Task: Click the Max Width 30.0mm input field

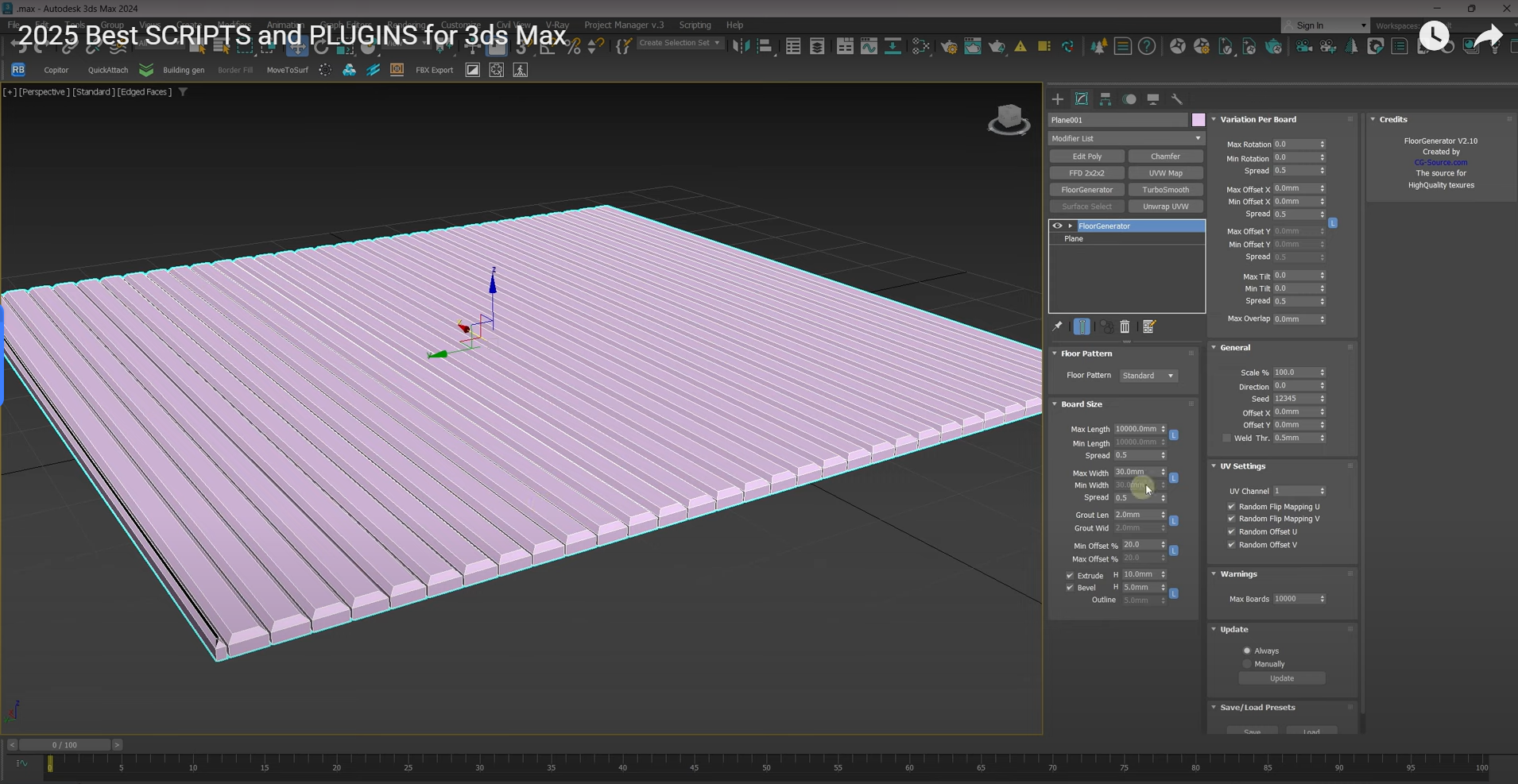Action: tap(1137, 472)
